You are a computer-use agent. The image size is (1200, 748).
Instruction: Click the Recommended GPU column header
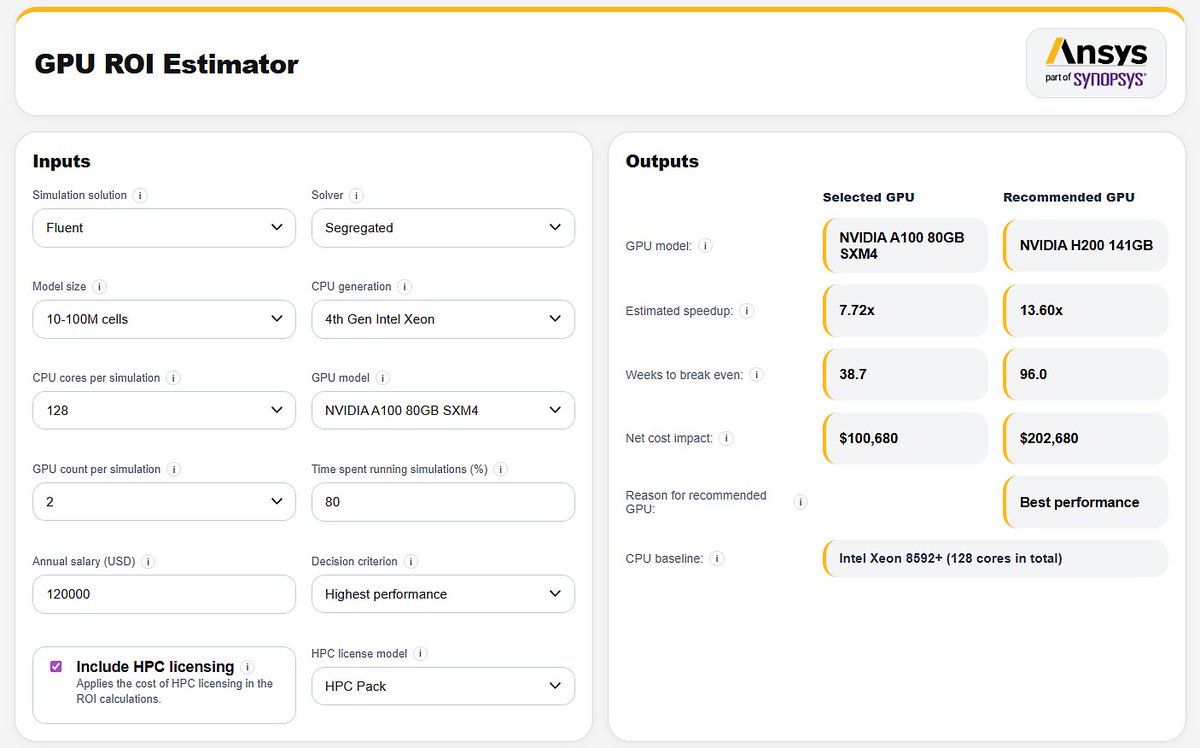pyautogui.click(x=1069, y=197)
